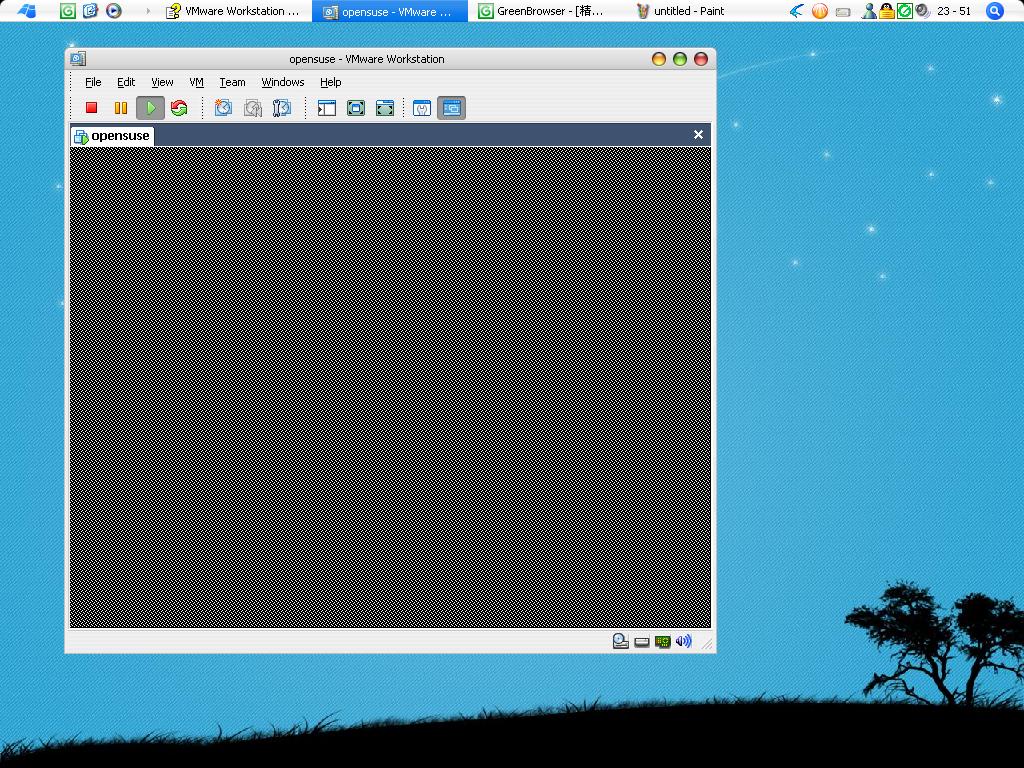Click the network adapter status icon
The height and width of the screenshot is (768, 1024).
tap(662, 641)
